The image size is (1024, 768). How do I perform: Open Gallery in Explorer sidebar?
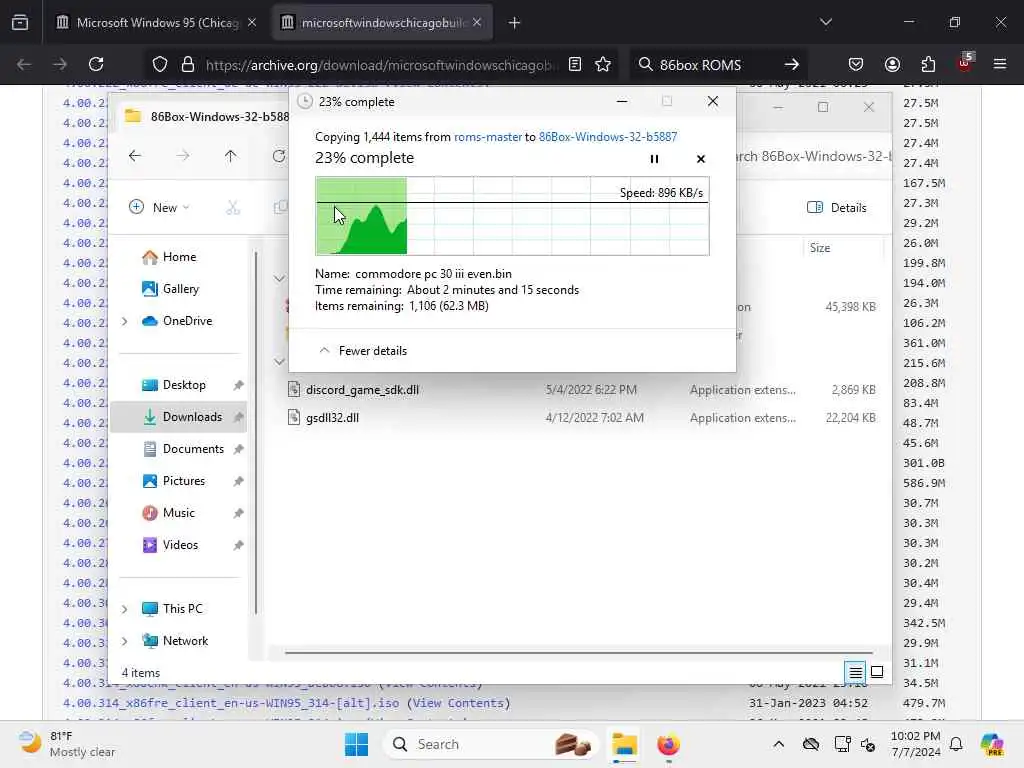pos(170,289)
